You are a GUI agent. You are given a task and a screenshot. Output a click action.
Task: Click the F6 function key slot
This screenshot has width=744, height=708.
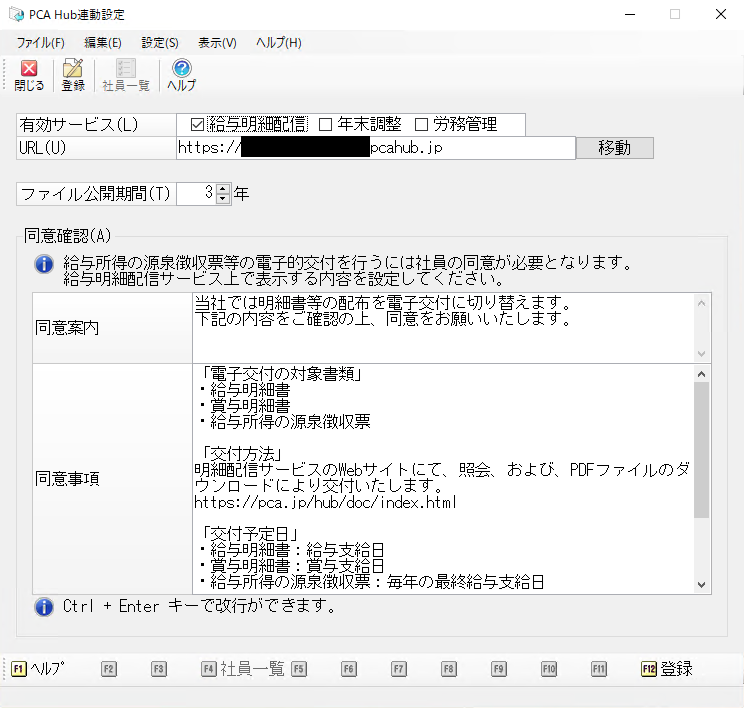pyautogui.click(x=349, y=669)
